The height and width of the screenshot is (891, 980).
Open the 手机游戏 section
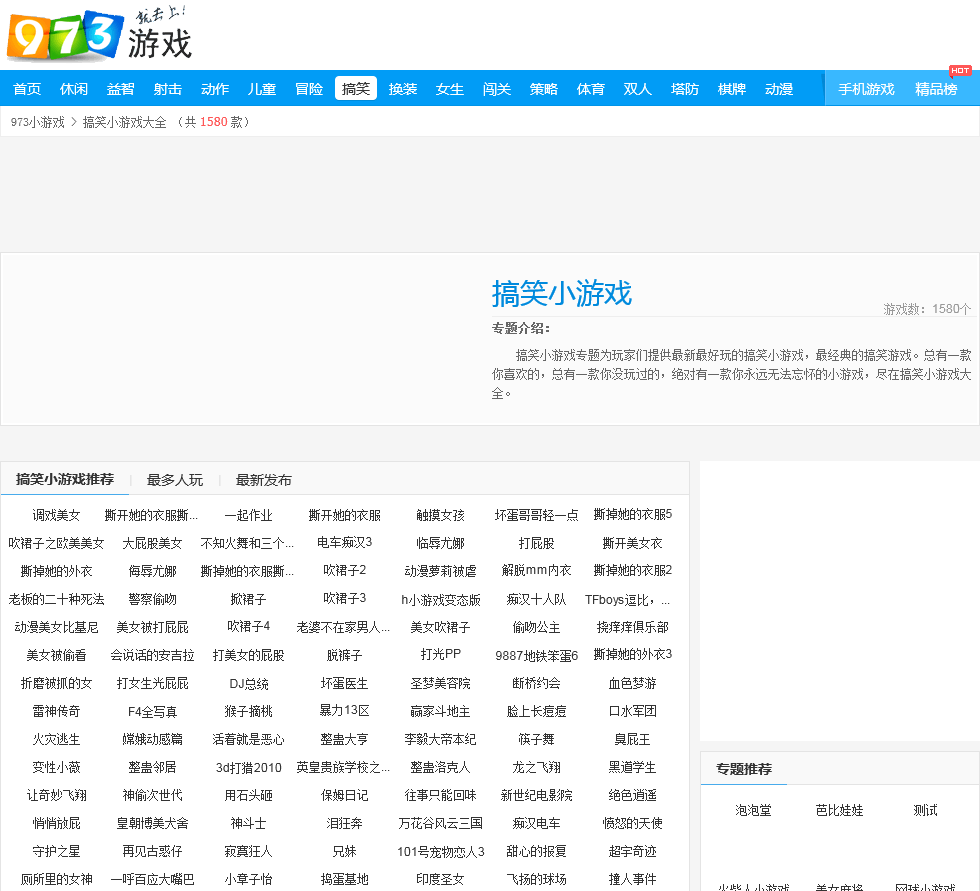point(866,89)
